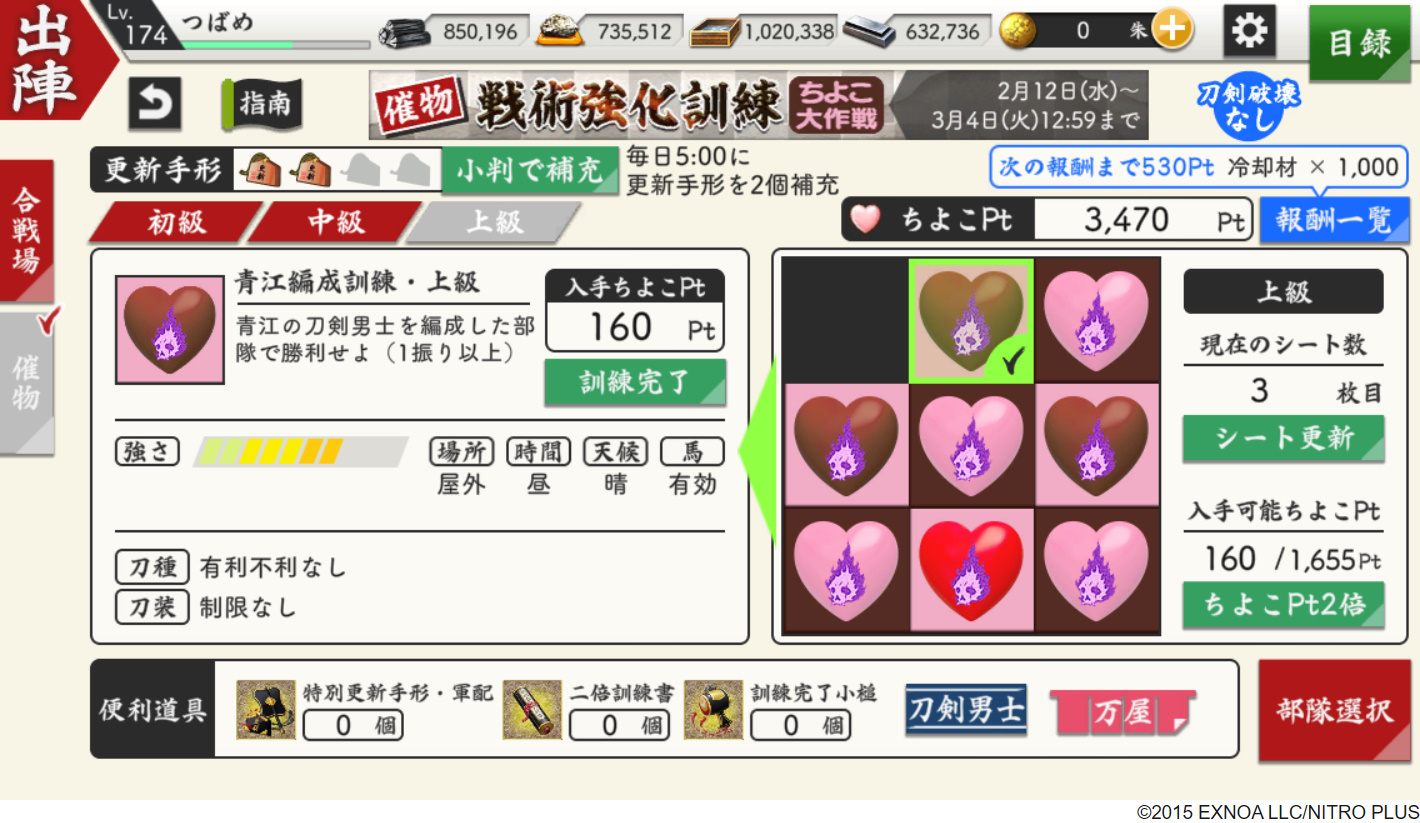Viewport: 1420px width, 823px height.
Task: Open the 目録 menu
Action: (x=1359, y=43)
